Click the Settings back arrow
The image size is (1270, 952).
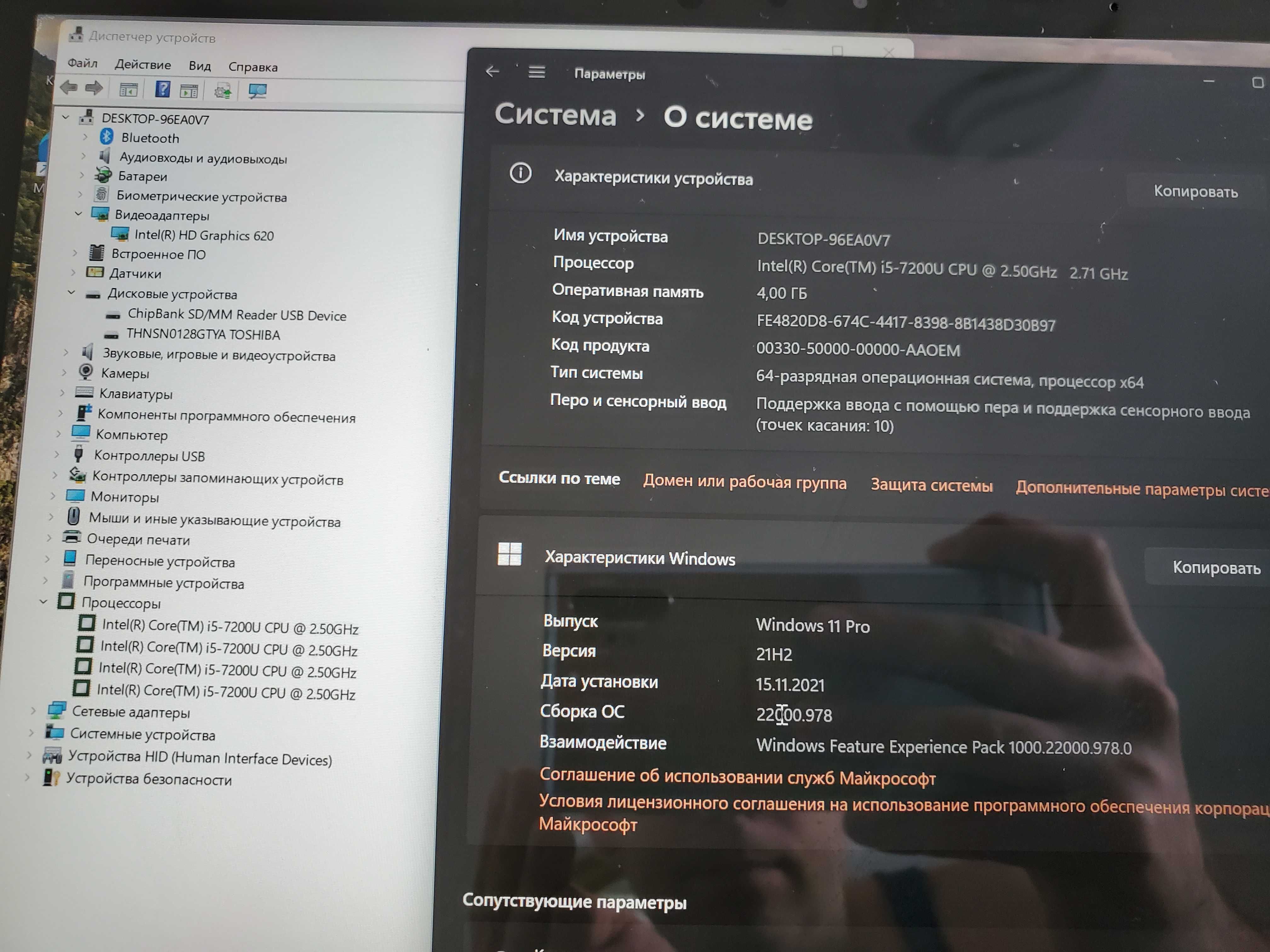coord(493,71)
